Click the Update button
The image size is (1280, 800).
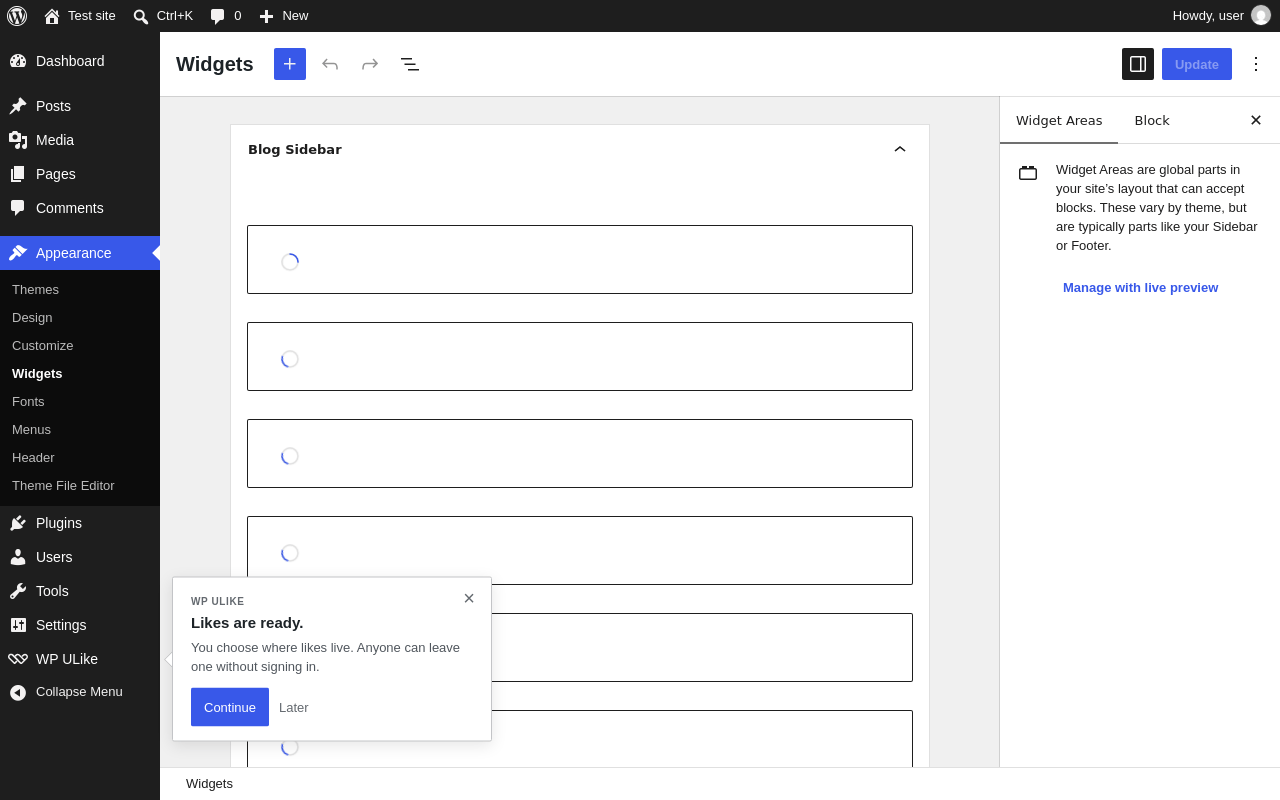1197,64
